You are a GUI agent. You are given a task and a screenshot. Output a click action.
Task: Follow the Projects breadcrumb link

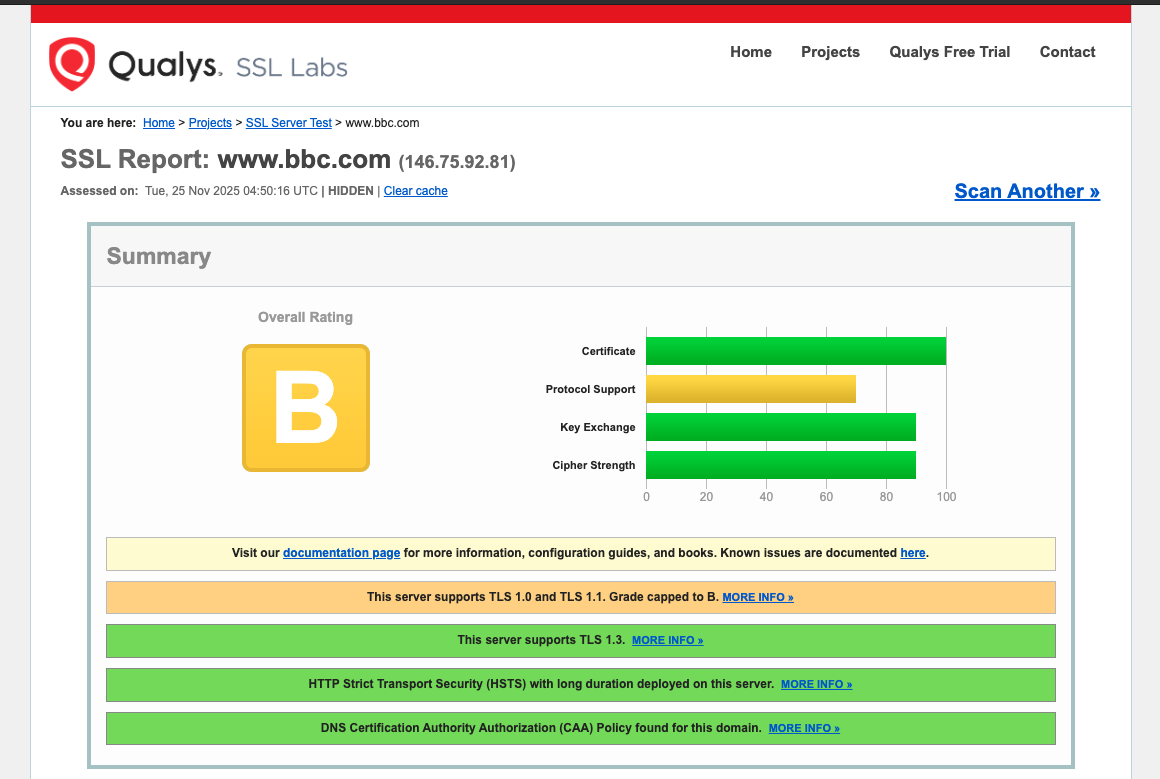click(x=210, y=123)
